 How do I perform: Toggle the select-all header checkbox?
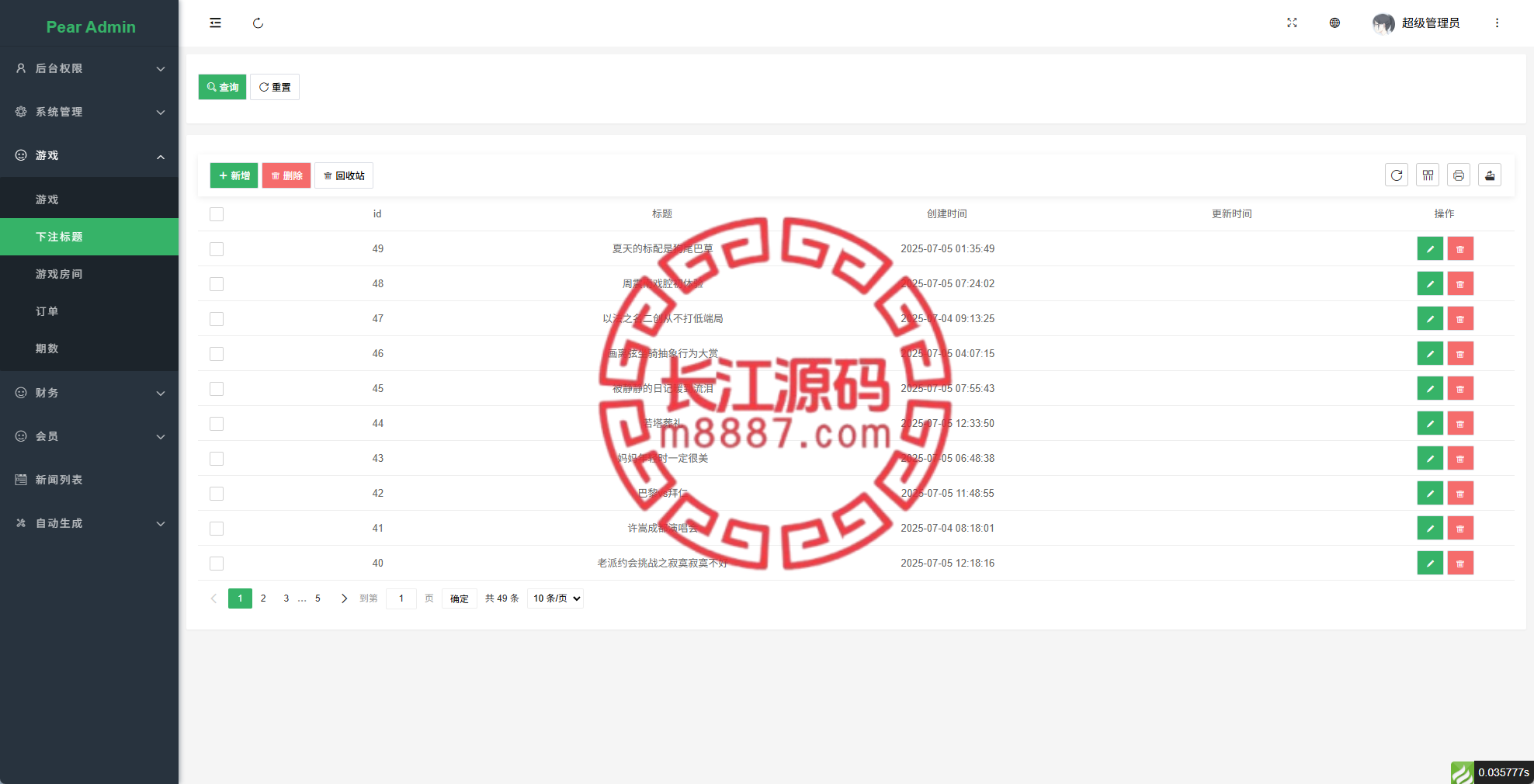[x=217, y=214]
